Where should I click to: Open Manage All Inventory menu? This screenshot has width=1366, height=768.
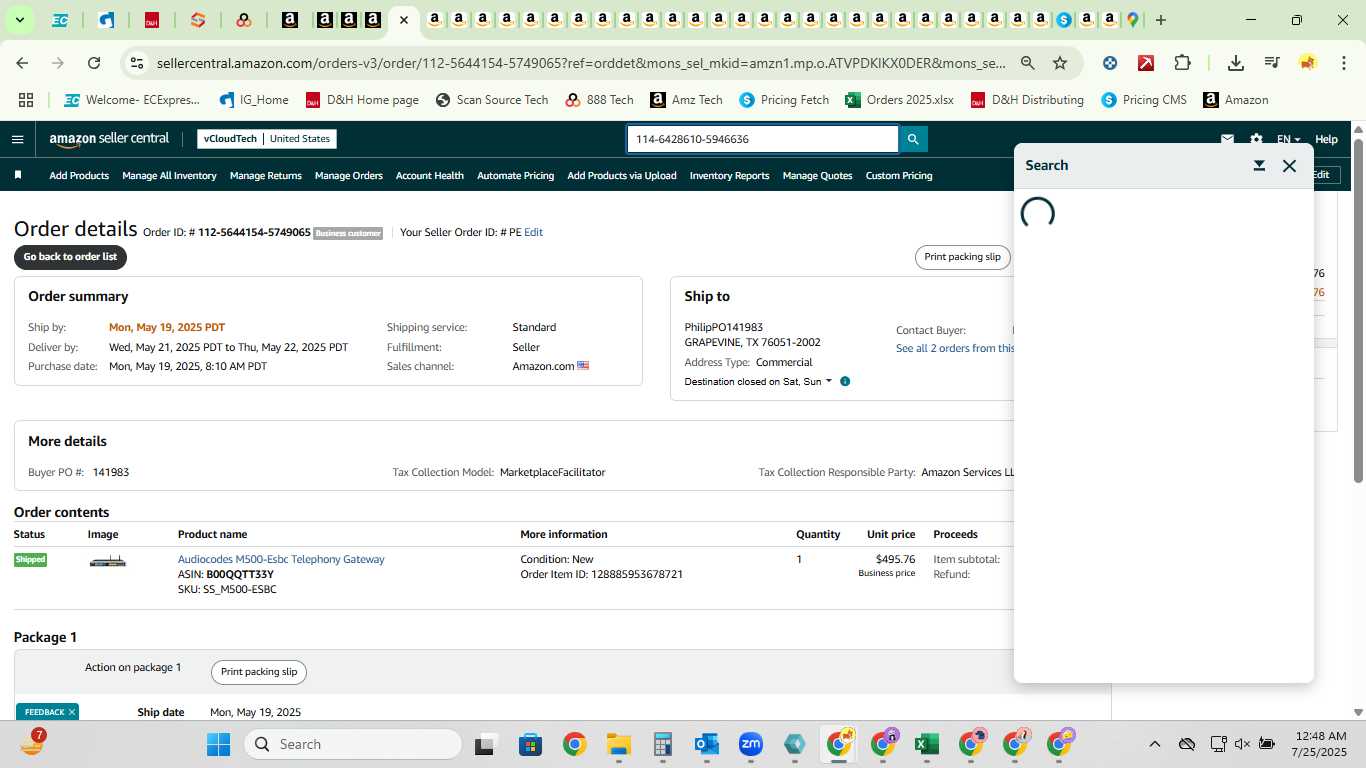click(169, 175)
